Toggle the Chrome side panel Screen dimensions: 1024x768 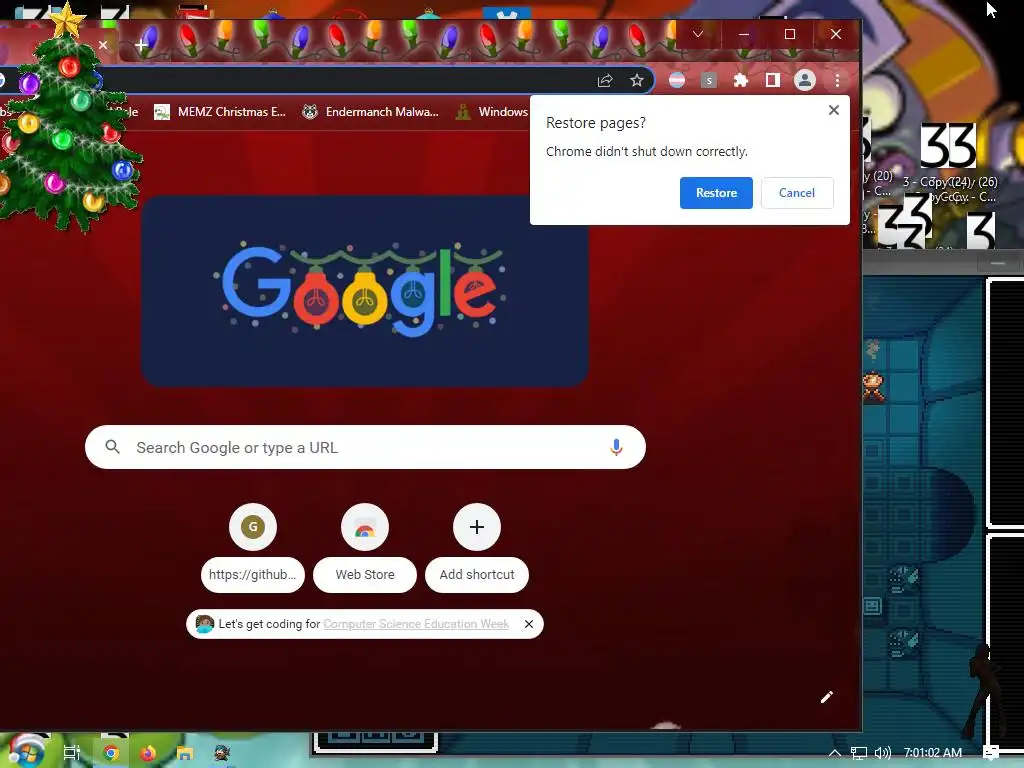(773, 80)
